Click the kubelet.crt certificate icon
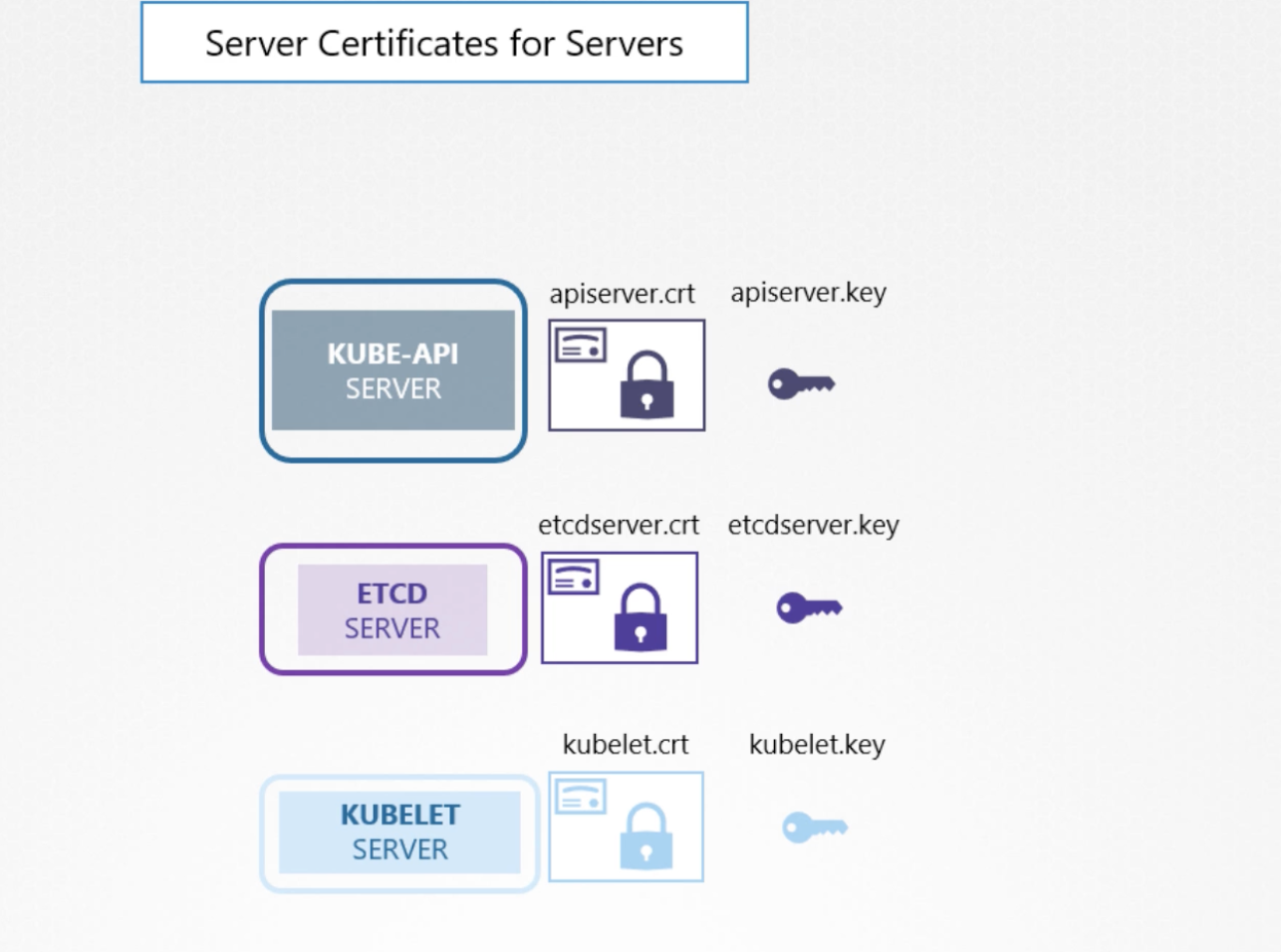The width and height of the screenshot is (1281, 952). [626, 827]
